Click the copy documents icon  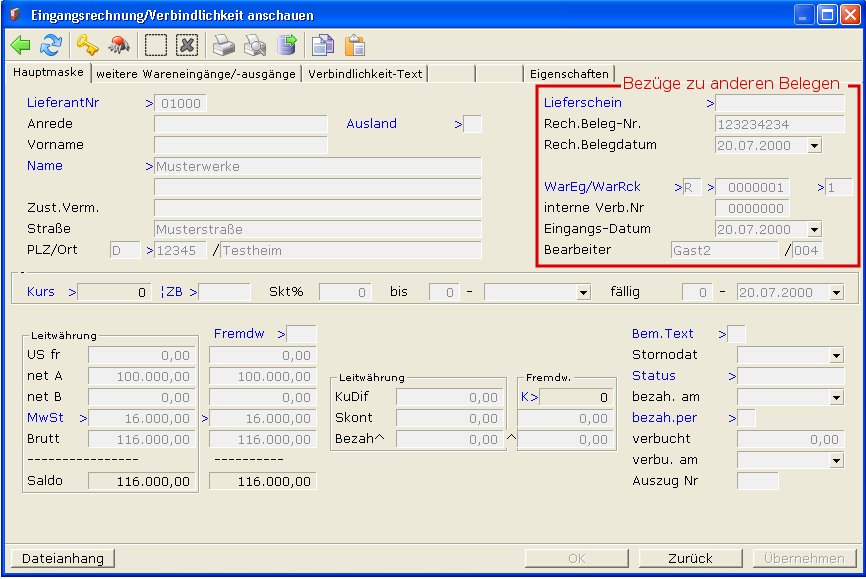coord(322,45)
